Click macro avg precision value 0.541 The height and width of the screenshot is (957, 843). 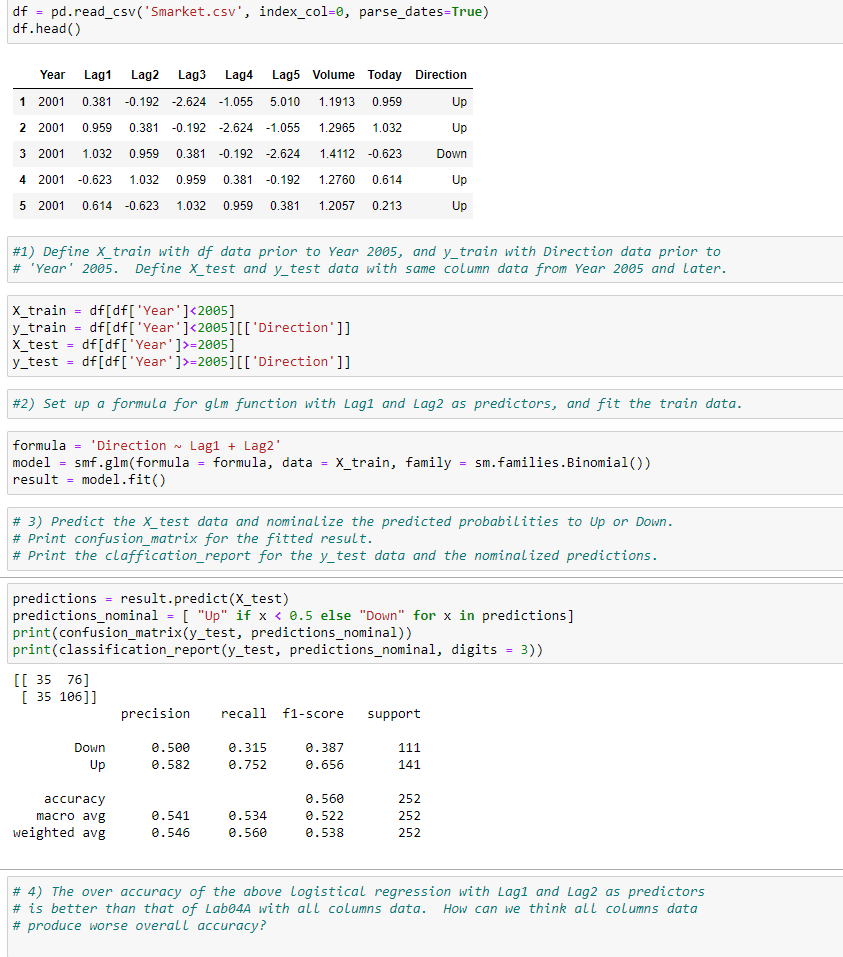point(171,816)
